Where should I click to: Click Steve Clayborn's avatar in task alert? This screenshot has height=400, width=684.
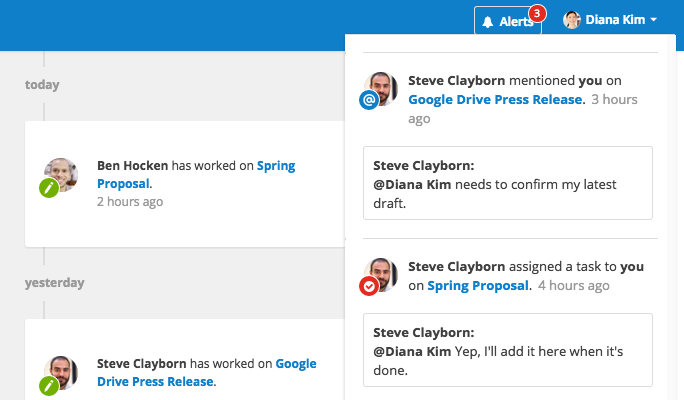(381, 274)
